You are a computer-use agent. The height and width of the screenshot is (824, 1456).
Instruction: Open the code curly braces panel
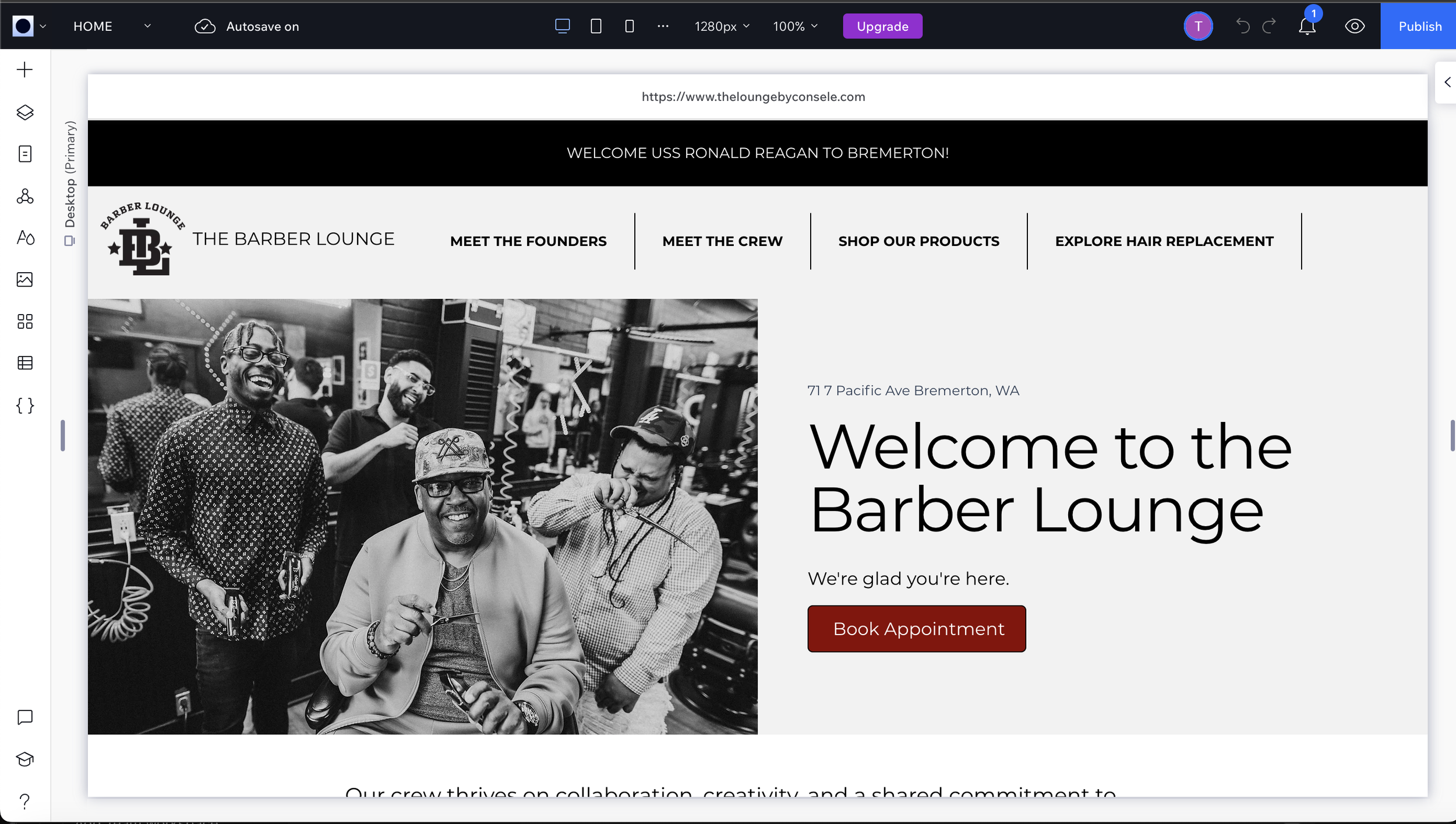click(x=24, y=406)
